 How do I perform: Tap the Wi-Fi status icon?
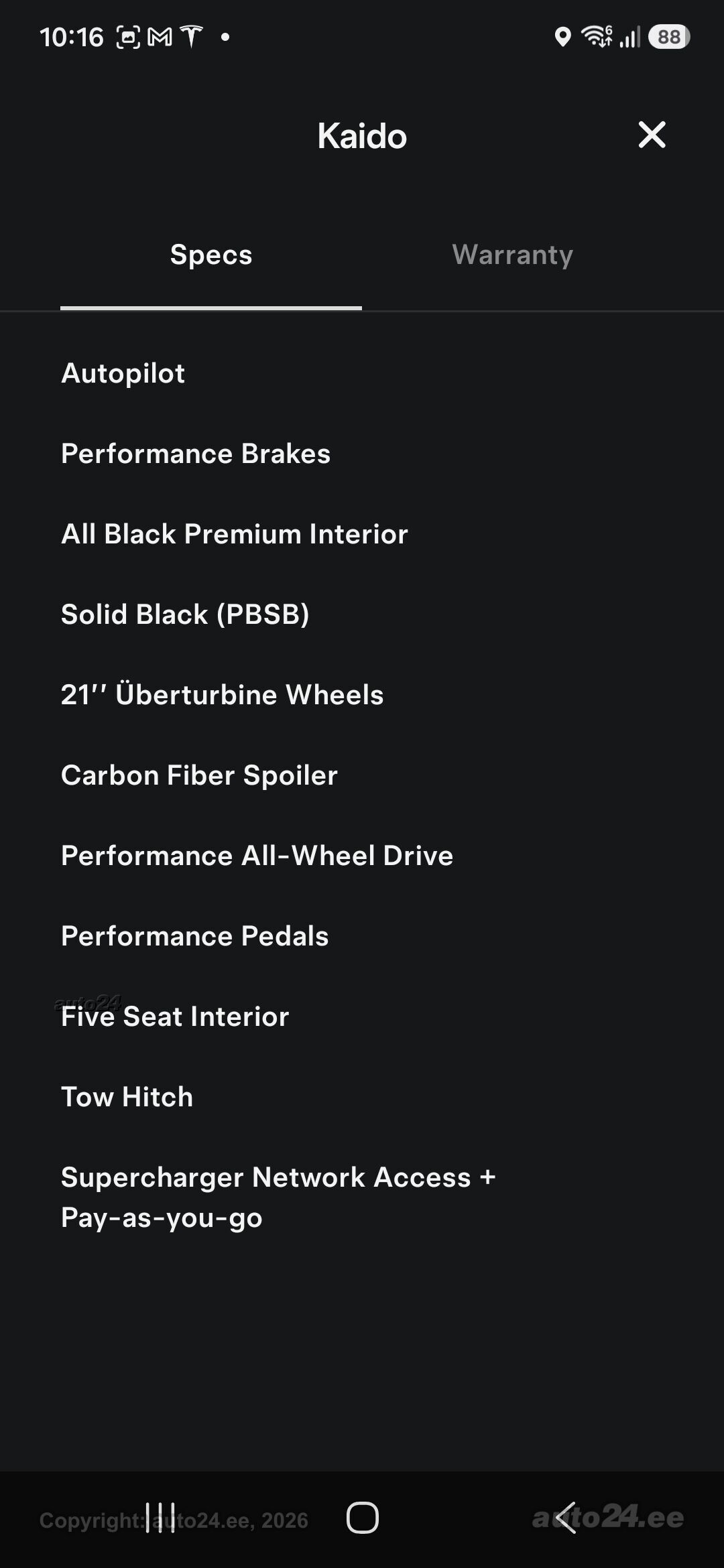(597, 37)
